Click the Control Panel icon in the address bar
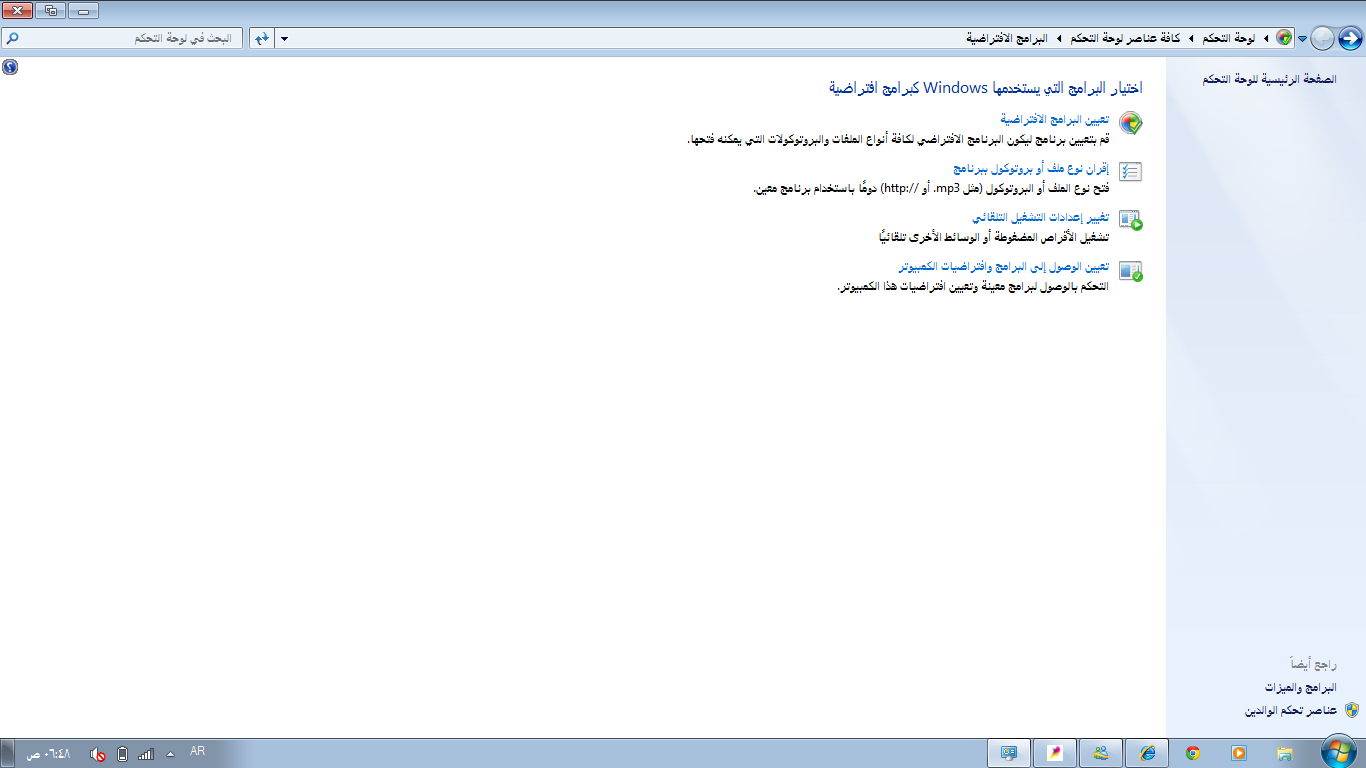Image resolution: width=1366 pixels, height=768 pixels. coord(1284,38)
